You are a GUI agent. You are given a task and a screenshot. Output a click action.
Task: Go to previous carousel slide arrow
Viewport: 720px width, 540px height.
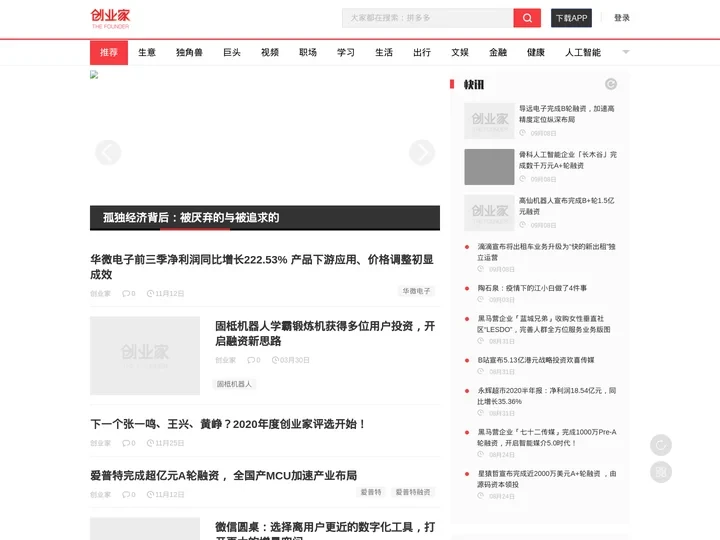(x=108, y=152)
